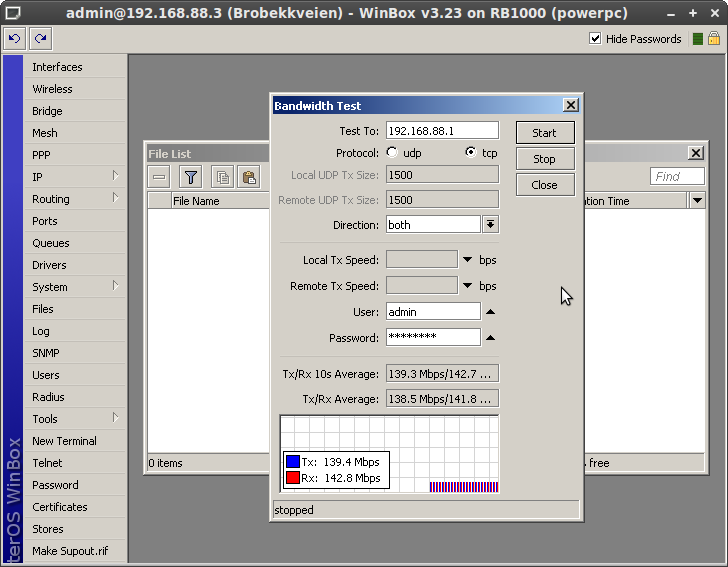728x567 pixels.
Task: Click the Find box in File List
Action: tap(677, 176)
